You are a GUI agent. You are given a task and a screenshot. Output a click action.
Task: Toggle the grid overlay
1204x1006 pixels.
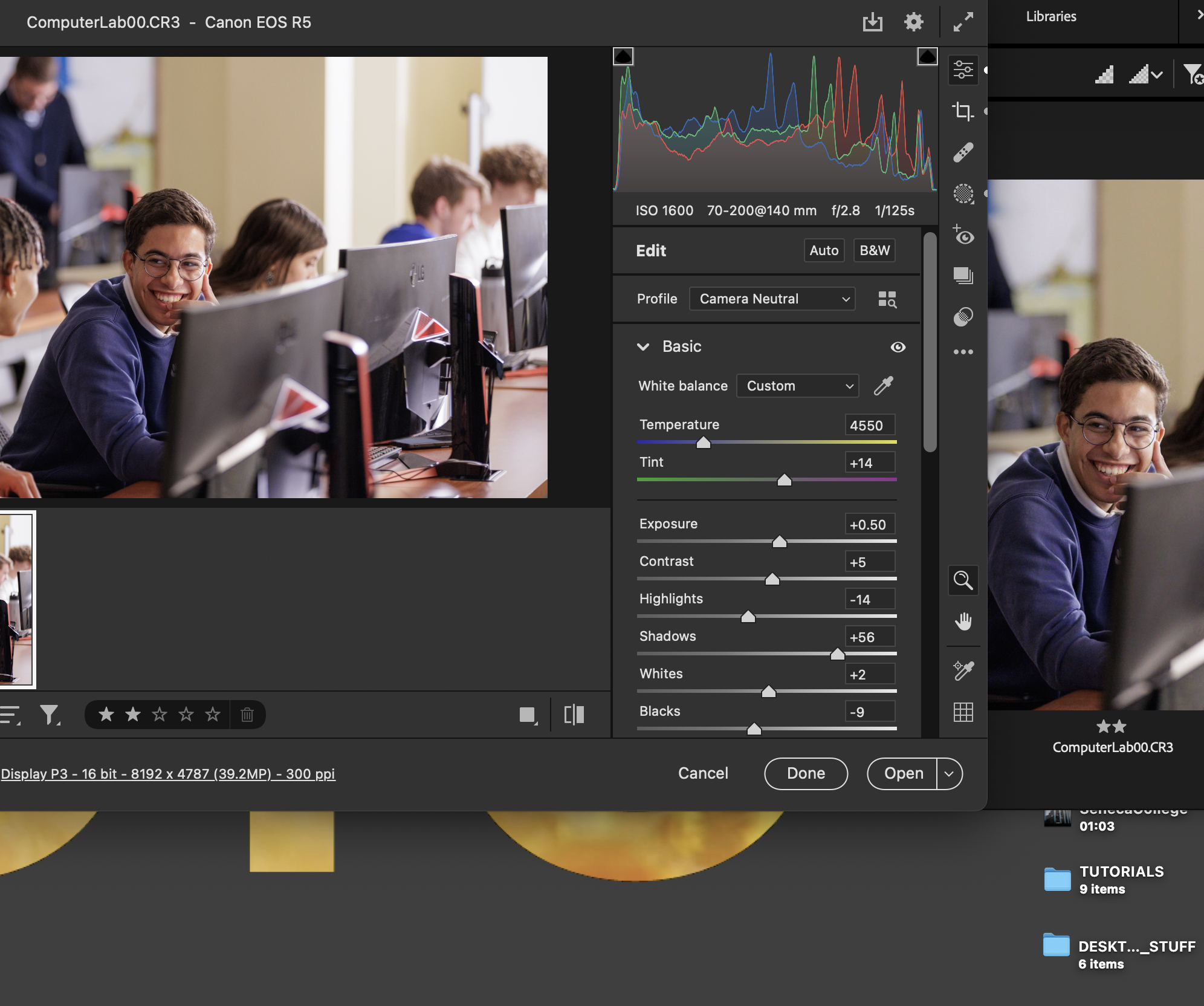(963, 713)
